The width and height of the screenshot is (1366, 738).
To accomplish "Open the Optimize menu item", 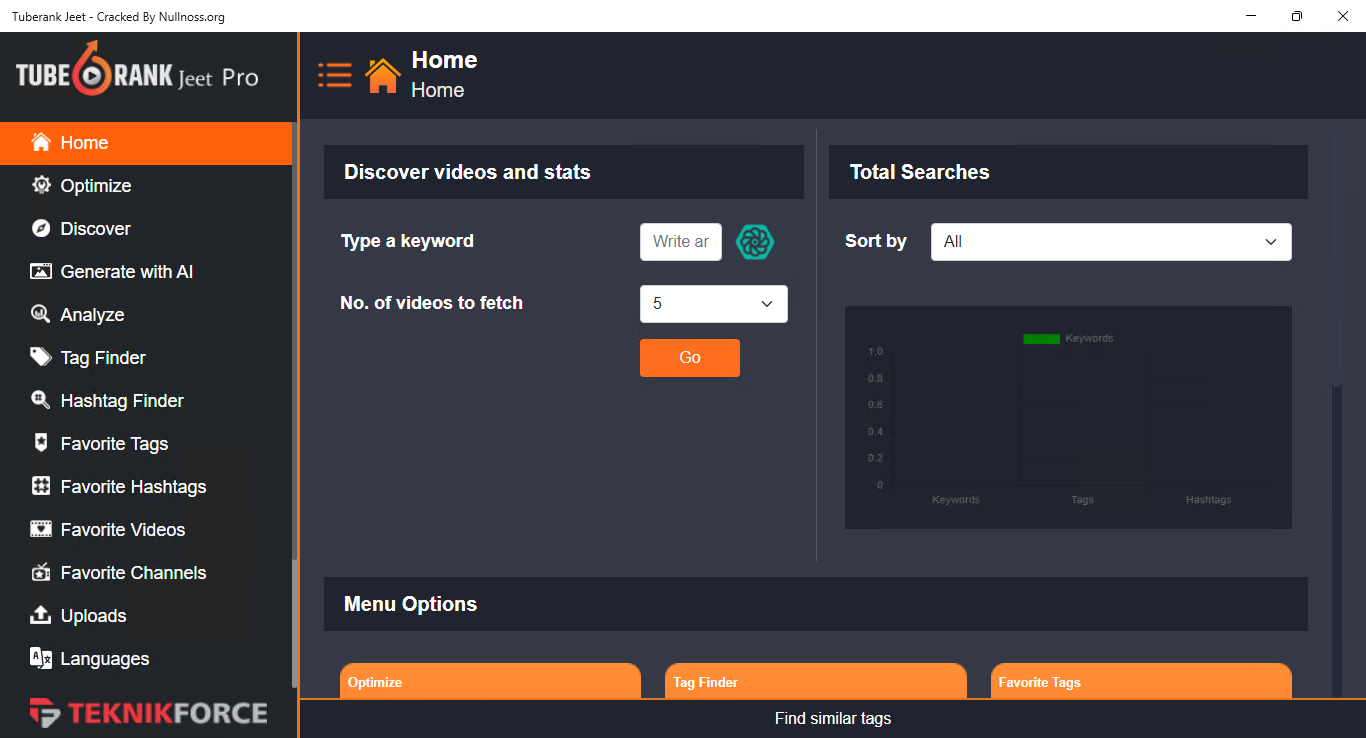I will (146, 186).
